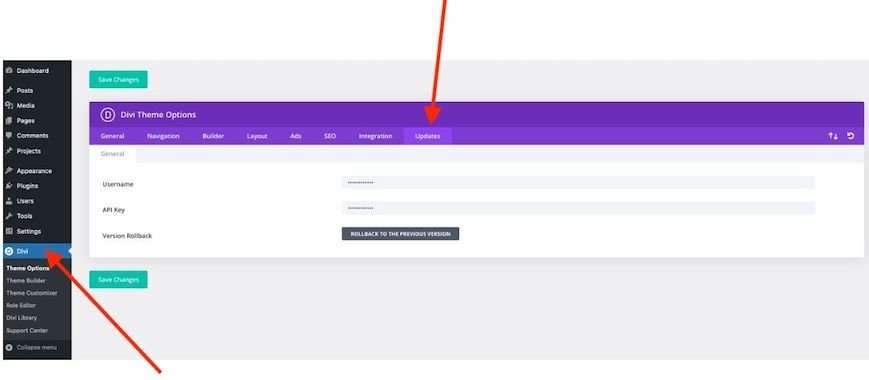Click the reset options circular arrow icon
The height and width of the screenshot is (380, 869).
coord(851,136)
